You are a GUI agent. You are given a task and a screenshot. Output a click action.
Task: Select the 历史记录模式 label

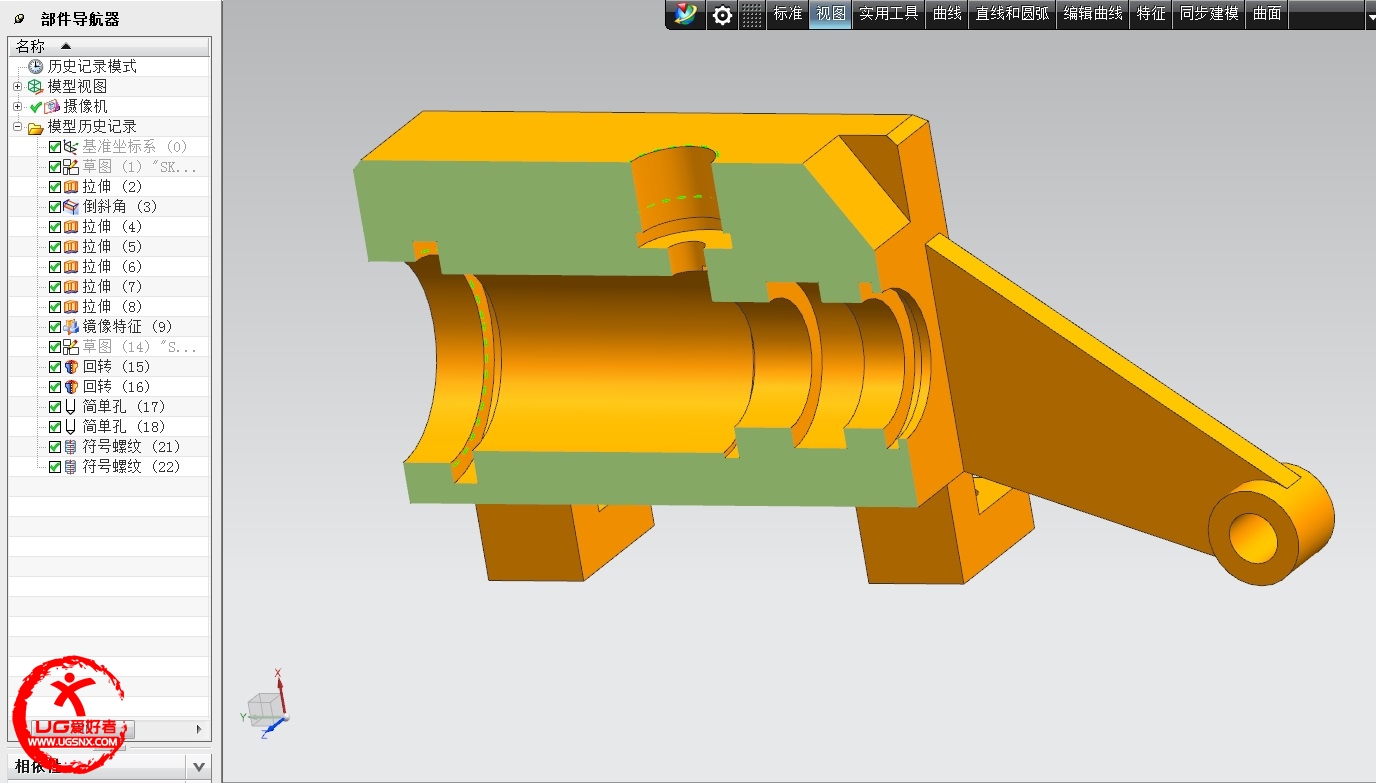pos(92,66)
